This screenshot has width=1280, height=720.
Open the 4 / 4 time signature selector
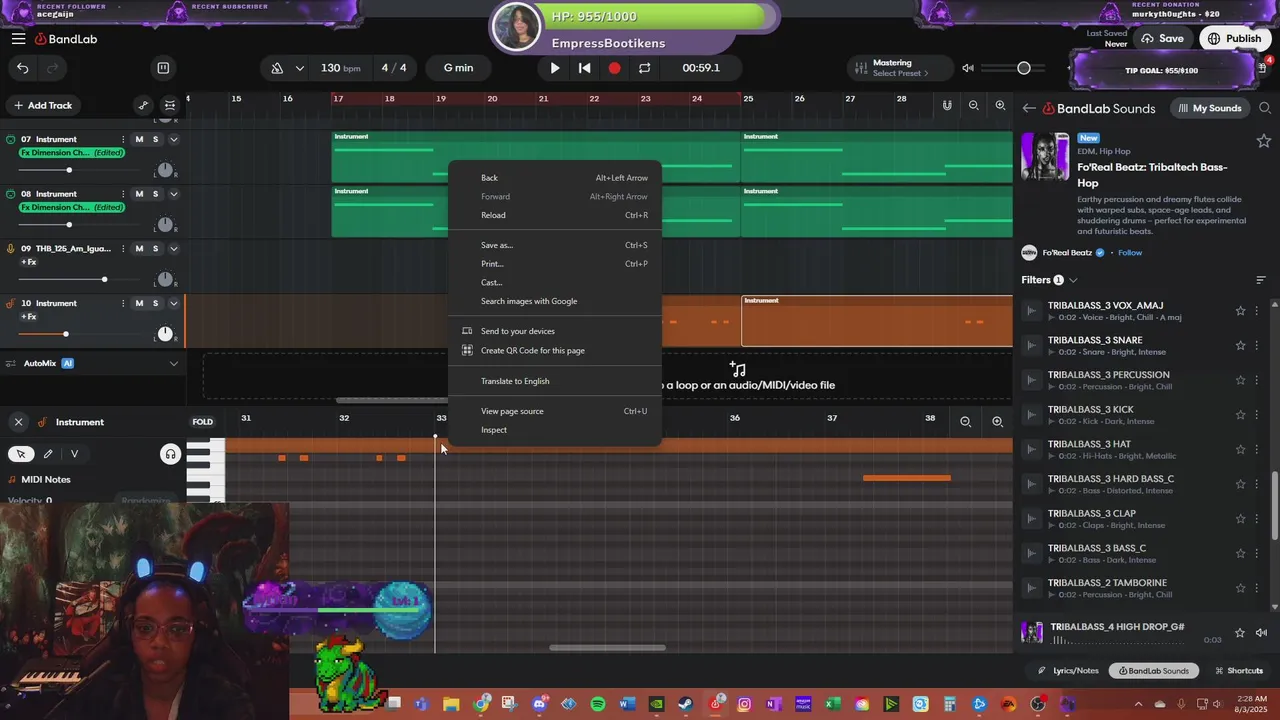tap(394, 68)
